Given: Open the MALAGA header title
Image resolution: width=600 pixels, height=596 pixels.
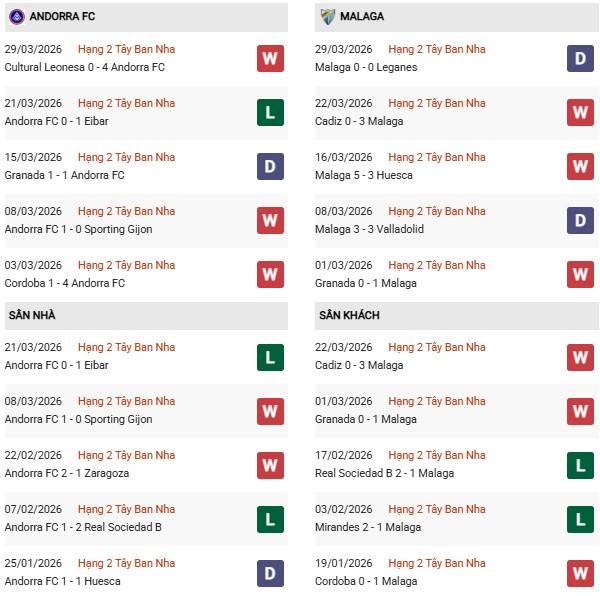Looking at the screenshot, I should [362, 16].
